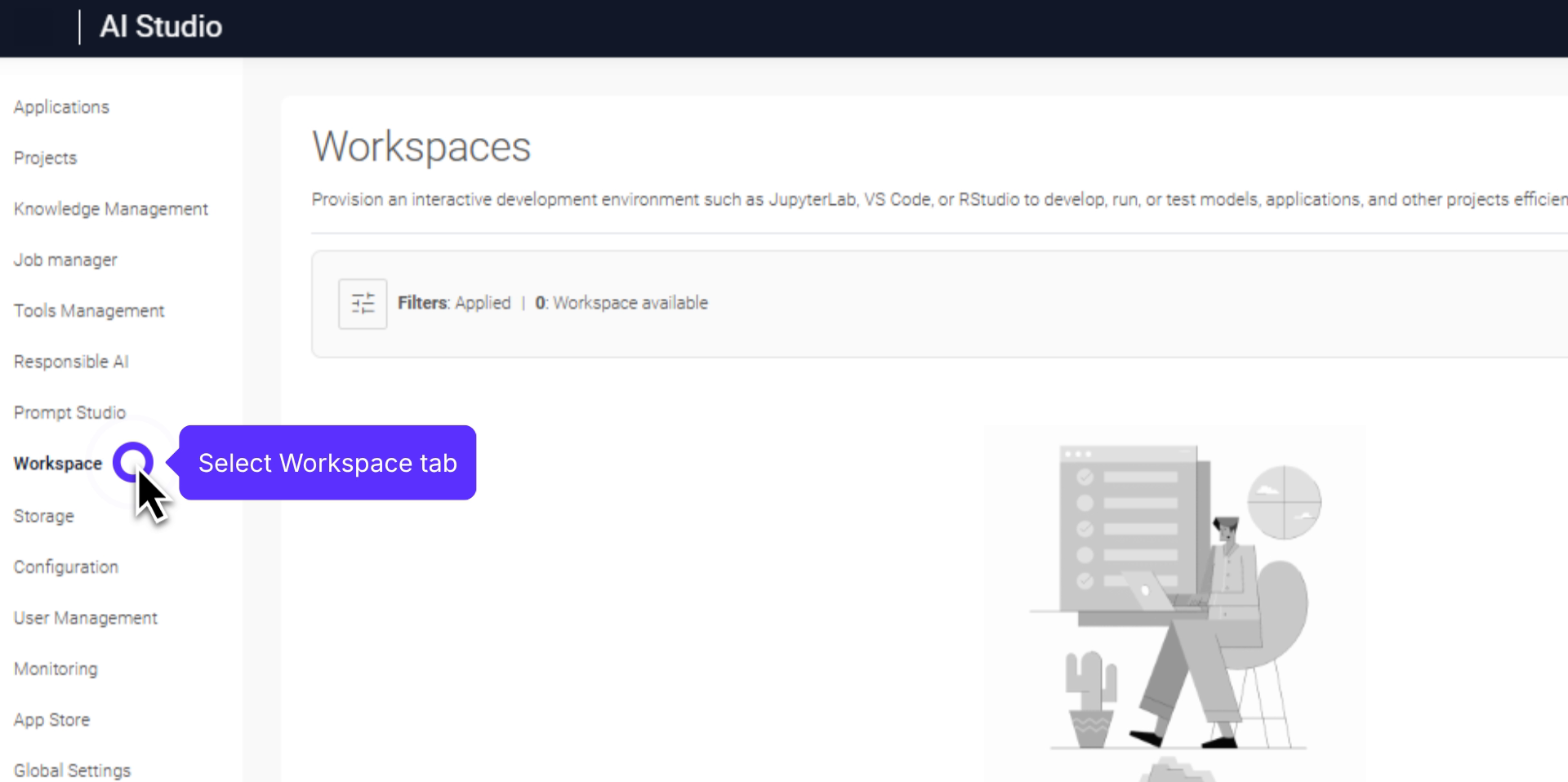Select the Workspace tab
Image resolution: width=1568 pixels, height=782 pixels.
[58, 464]
